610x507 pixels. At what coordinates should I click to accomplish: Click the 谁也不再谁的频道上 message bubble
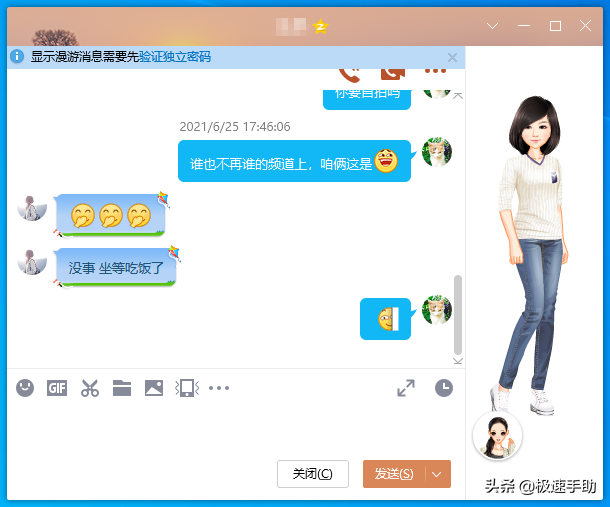[294, 161]
